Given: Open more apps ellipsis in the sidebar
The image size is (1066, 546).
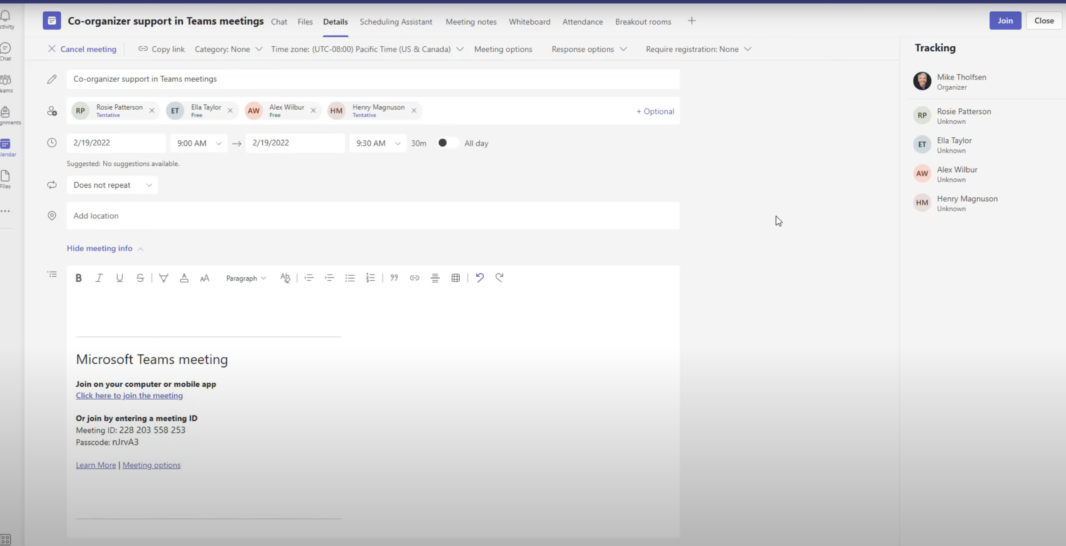Looking at the screenshot, I should point(5,211).
